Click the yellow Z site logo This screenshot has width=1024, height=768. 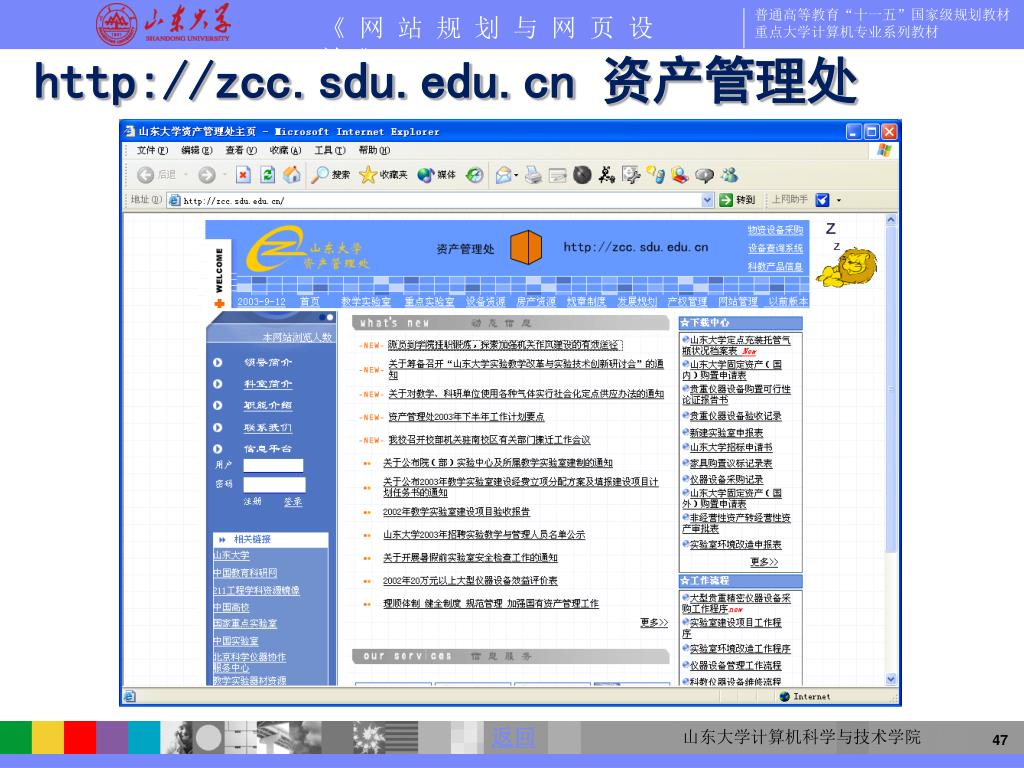pos(274,248)
